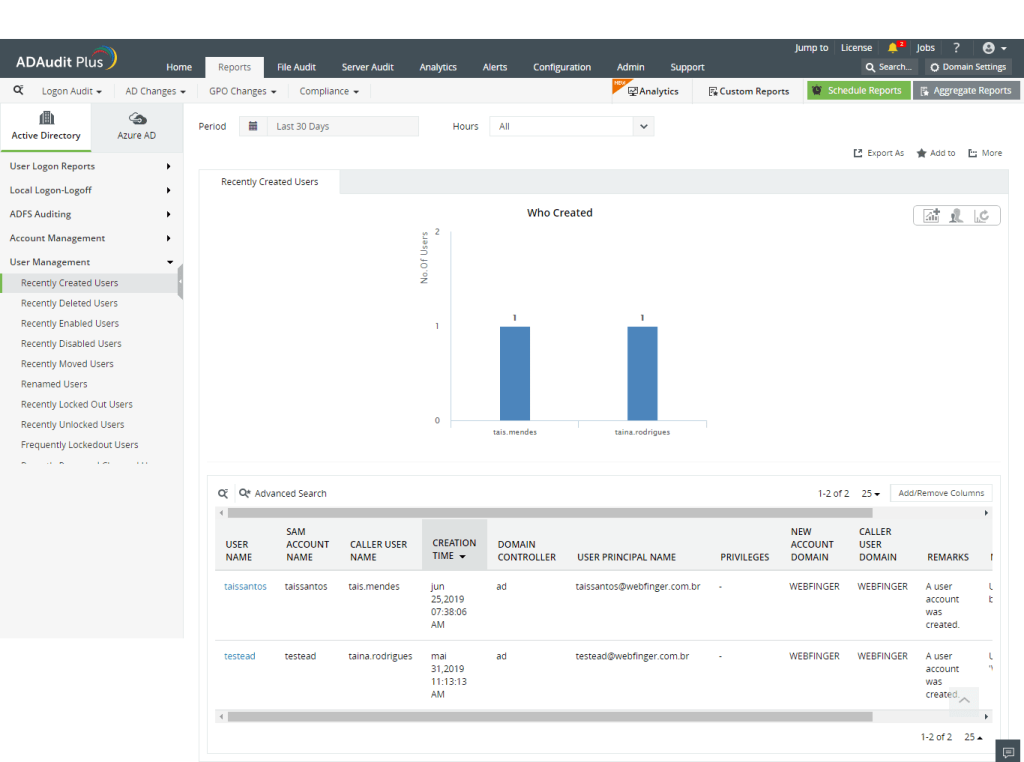Click the refresh chart icon above the graph
This screenshot has height=762, width=1024.
click(982, 215)
